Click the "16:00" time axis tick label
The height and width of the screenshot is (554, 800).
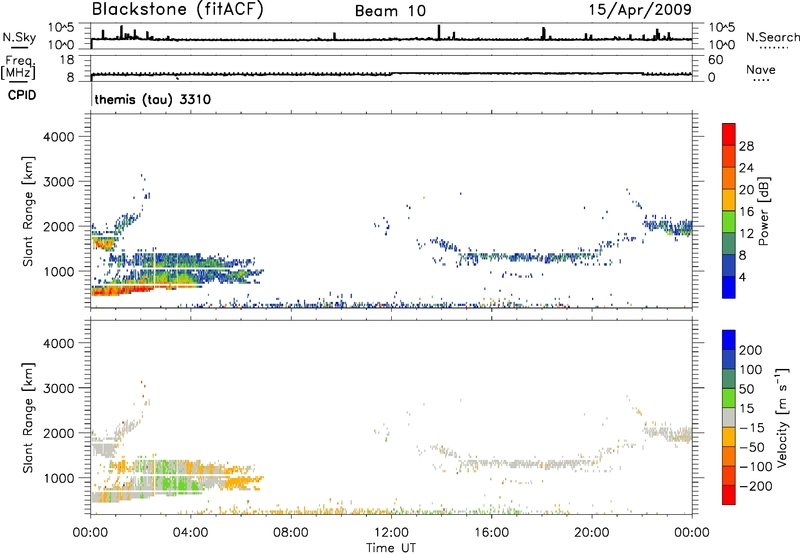click(491, 533)
